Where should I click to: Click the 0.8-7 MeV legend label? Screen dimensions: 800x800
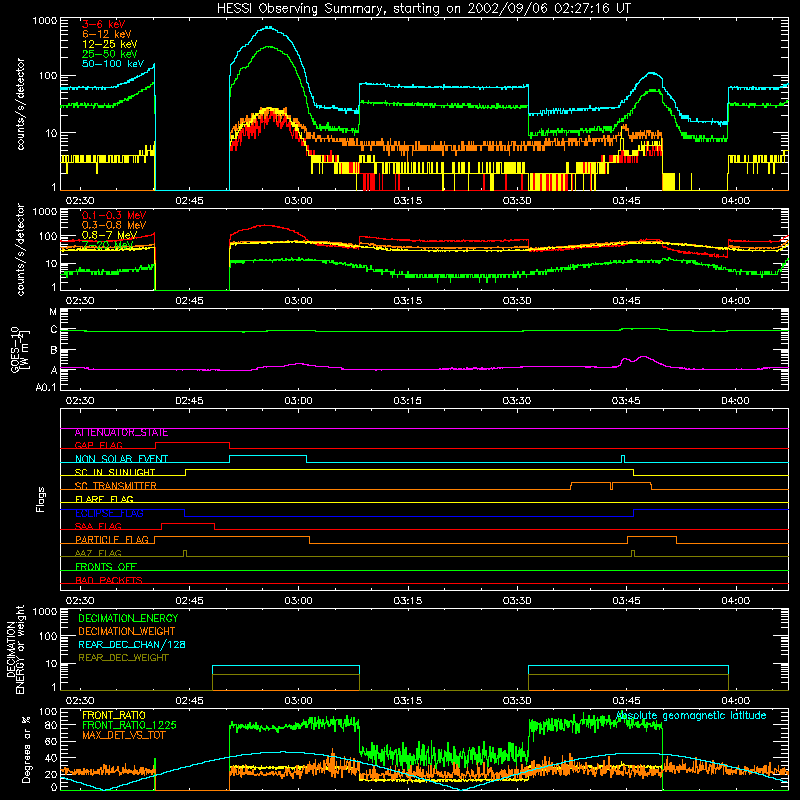click(x=109, y=235)
